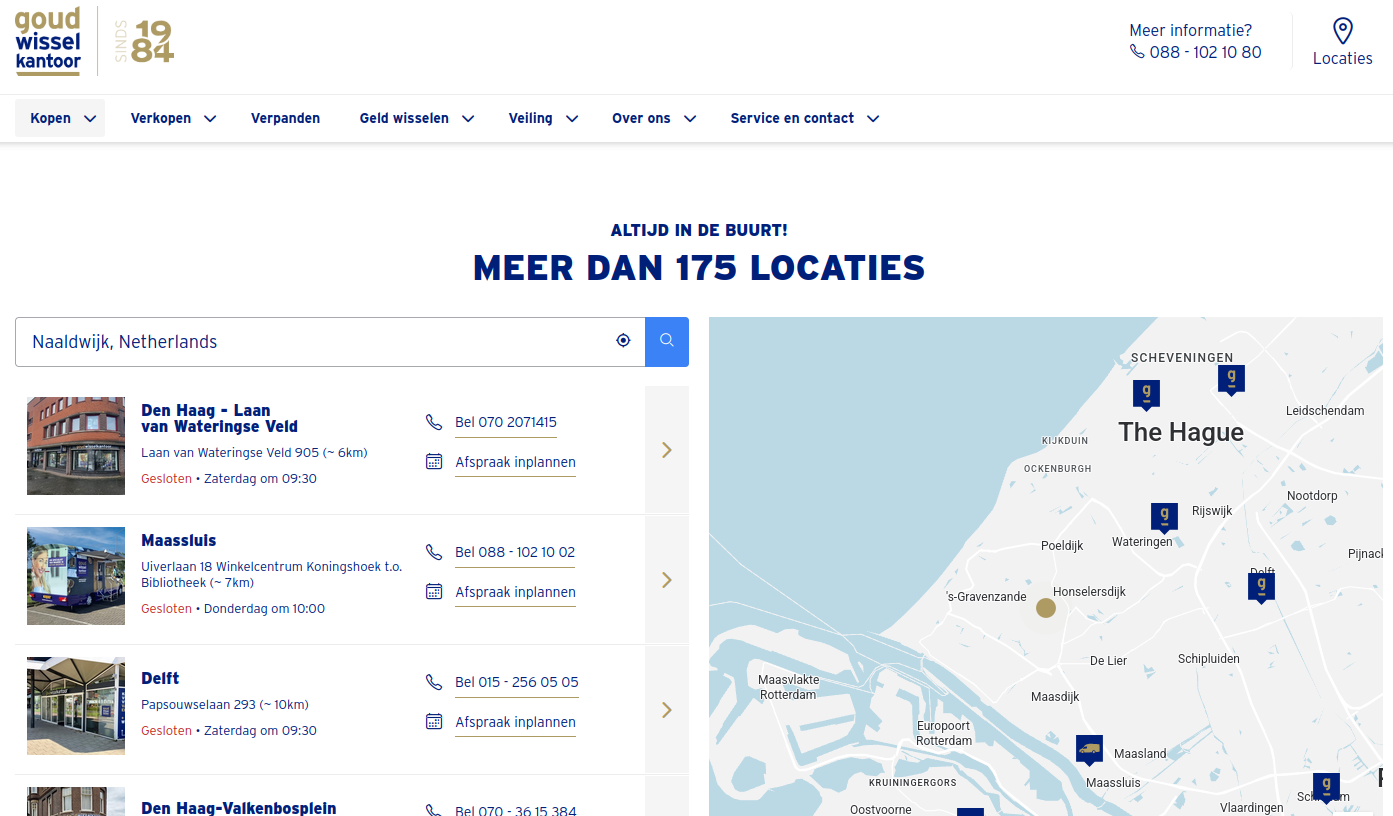Expand the Kopen dropdown menu

coord(61,118)
